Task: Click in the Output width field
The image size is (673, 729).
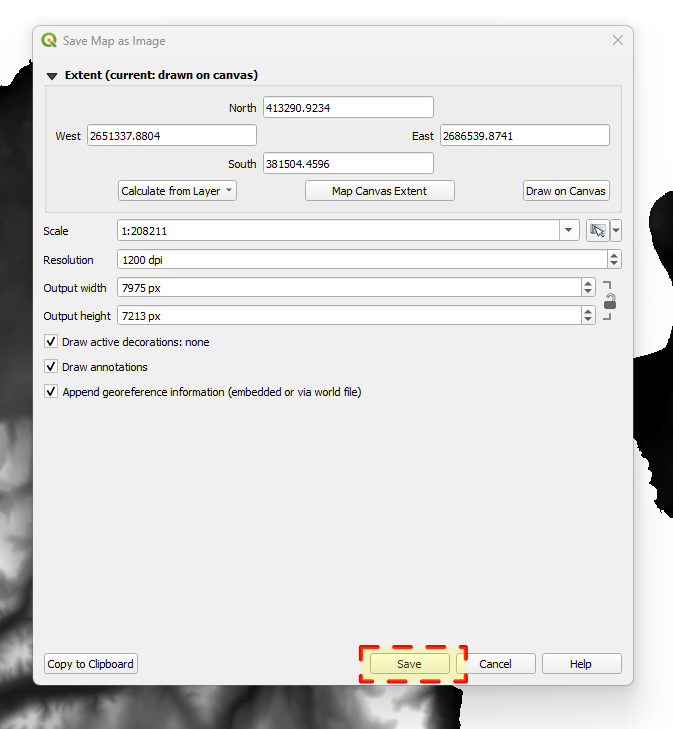Action: [349, 287]
